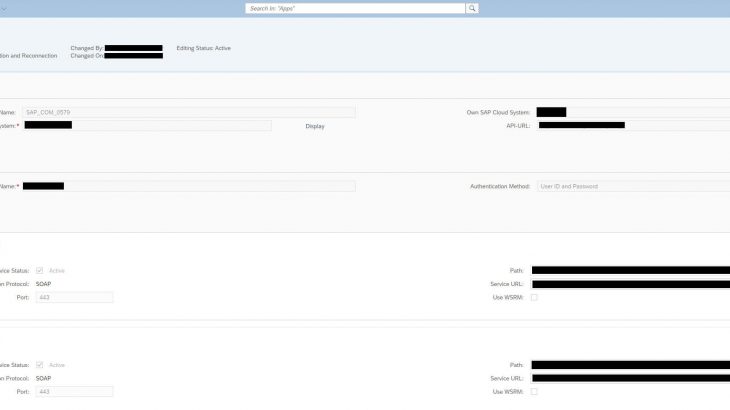Image resolution: width=730 pixels, height=410 pixels.
Task: Click the 'Editing Status: Active' text
Action: point(203,48)
